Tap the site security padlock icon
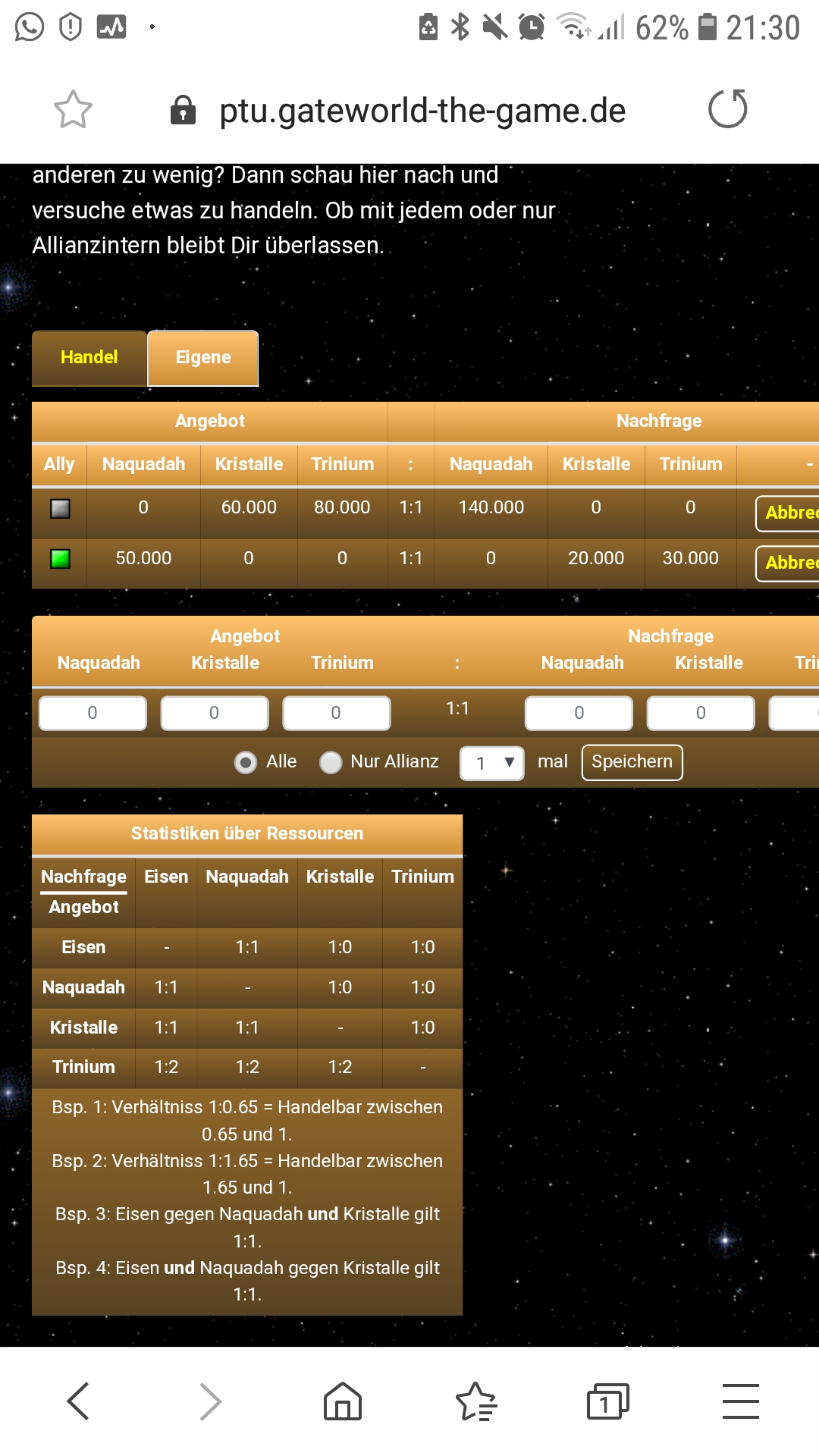819x1456 pixels. point(183,111)
